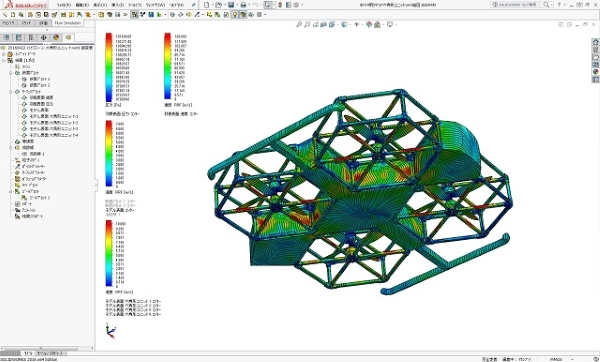Open the File menu in menu bar
This screenshot has width=600, height=362.
(64, 5)
